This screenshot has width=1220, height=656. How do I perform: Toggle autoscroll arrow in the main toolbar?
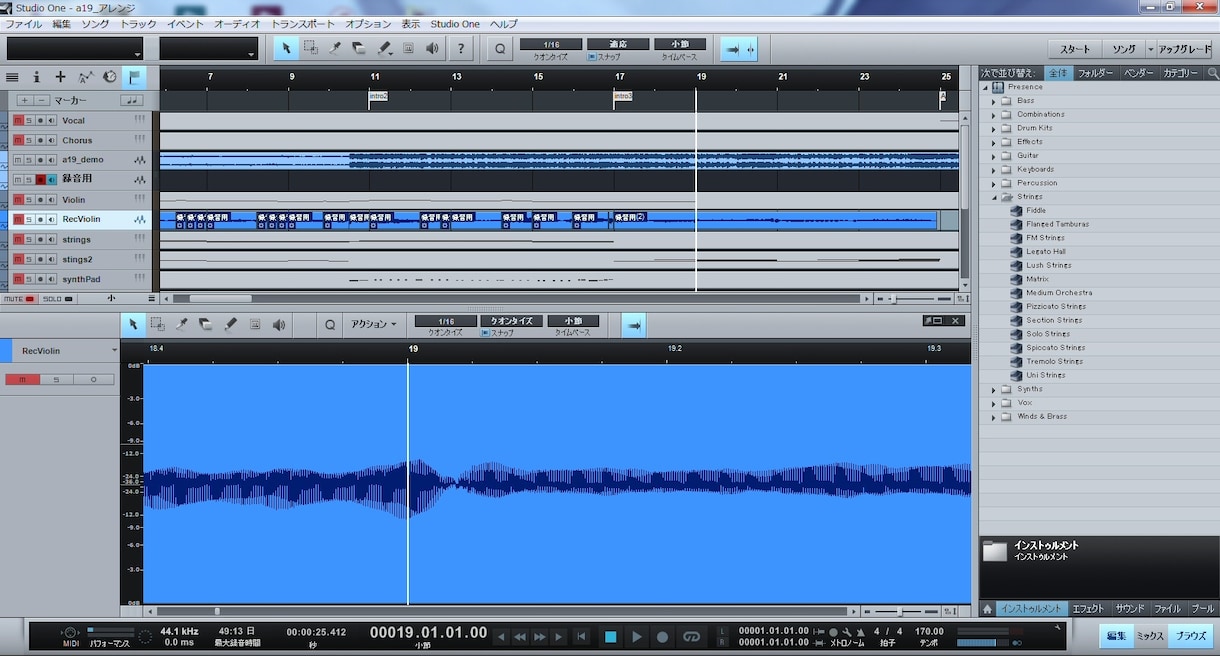731,48
